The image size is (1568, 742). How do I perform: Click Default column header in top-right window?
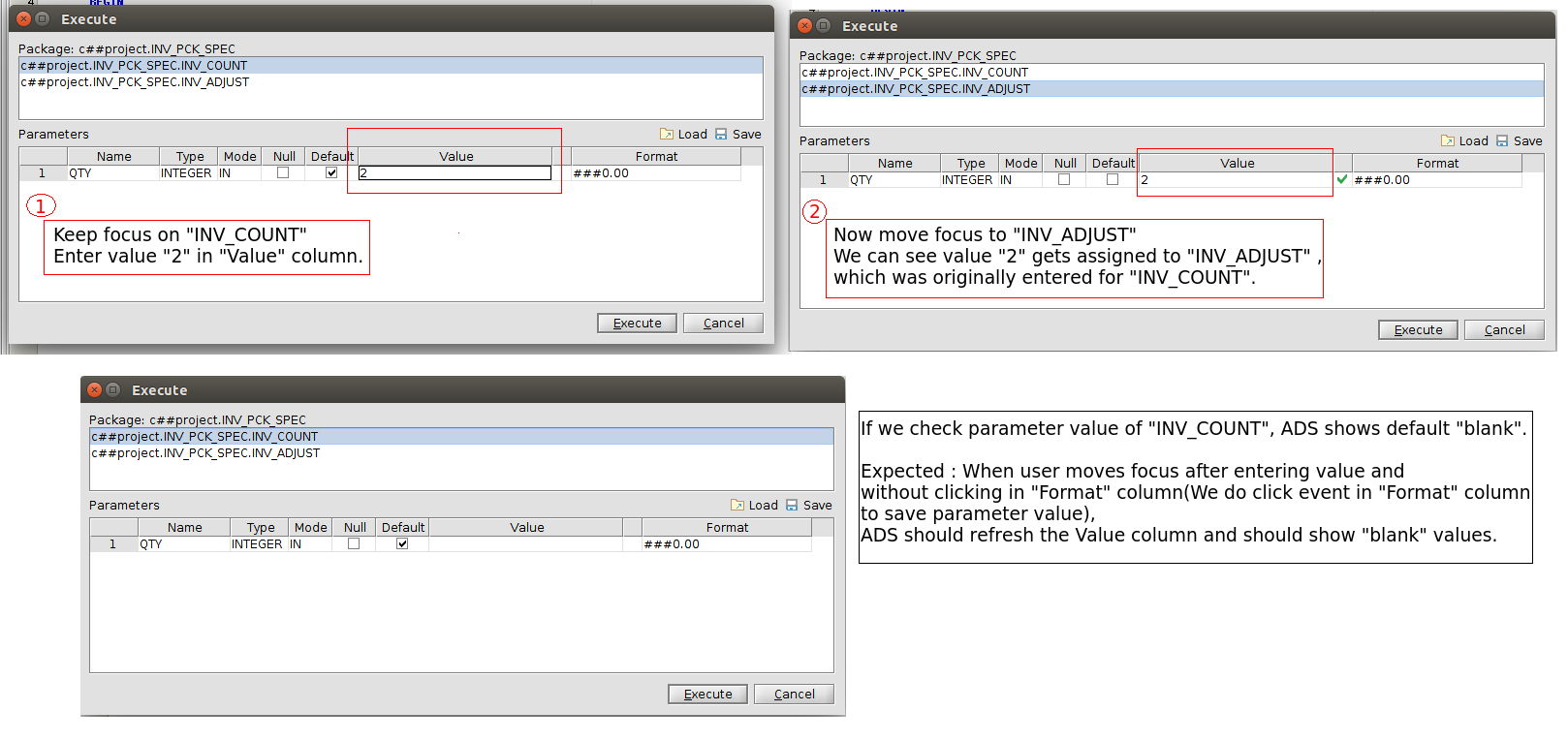[x=1113, y=163]
